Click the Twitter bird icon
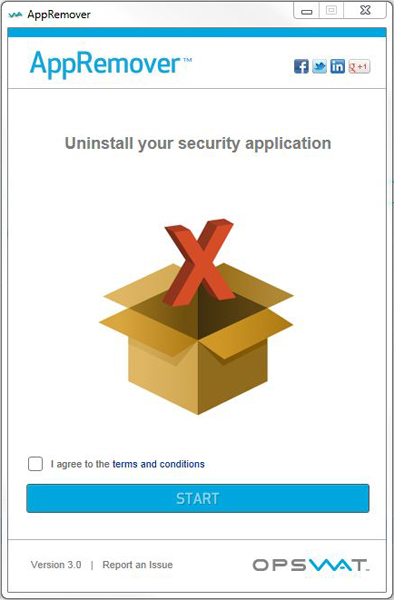The height and width of the screenshot is (600, 394). point(319,66)
